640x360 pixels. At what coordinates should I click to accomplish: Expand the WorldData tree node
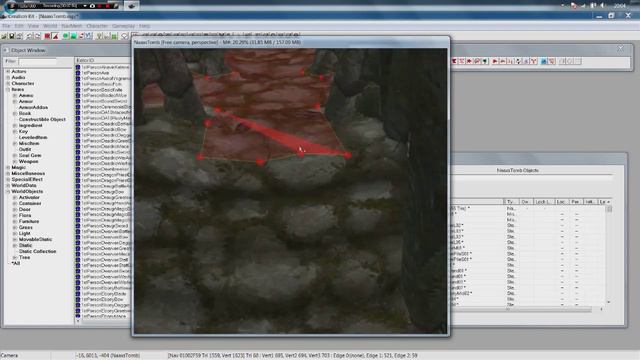click(x=8, y=185)
